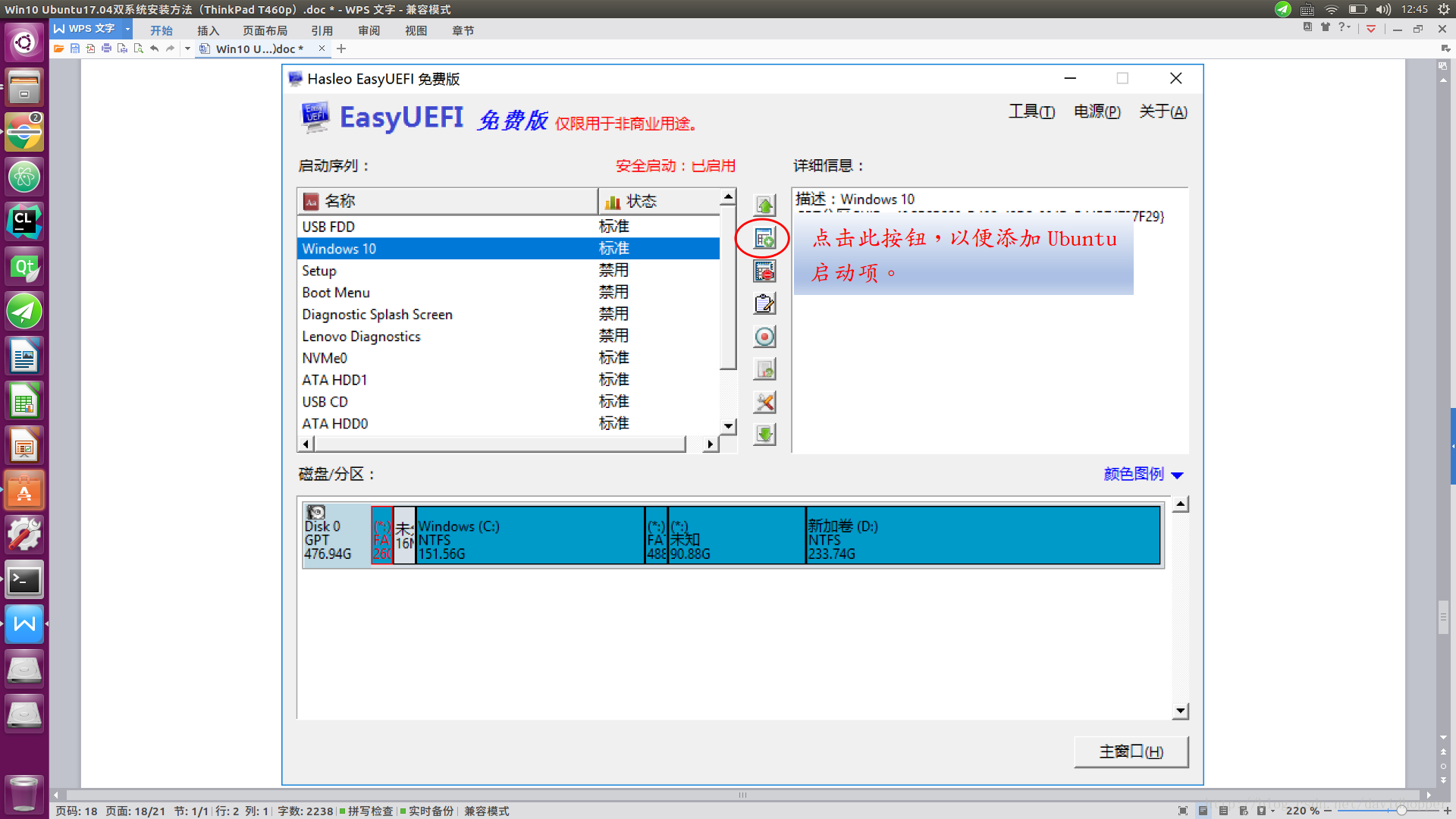
Task: Open the 章节 ribbon tab
Action: tap(463, 30)
